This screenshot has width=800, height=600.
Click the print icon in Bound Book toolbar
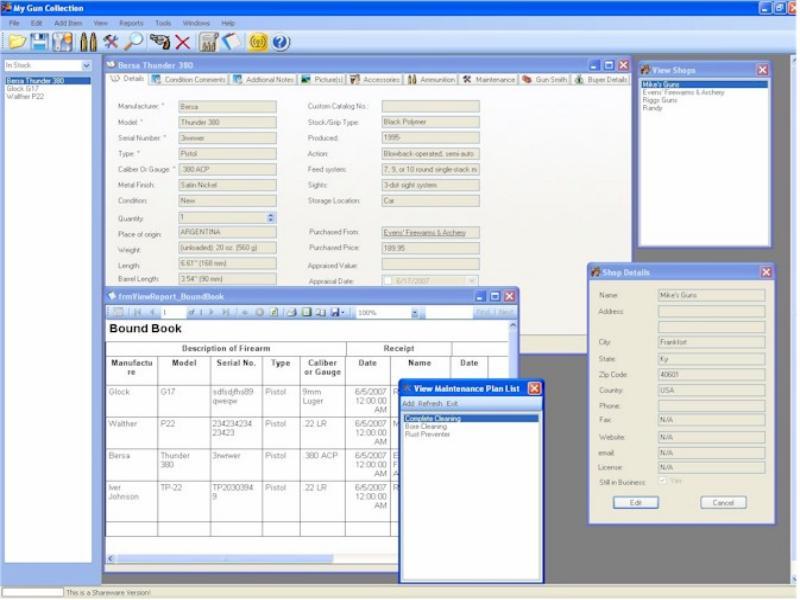point(291,312)
